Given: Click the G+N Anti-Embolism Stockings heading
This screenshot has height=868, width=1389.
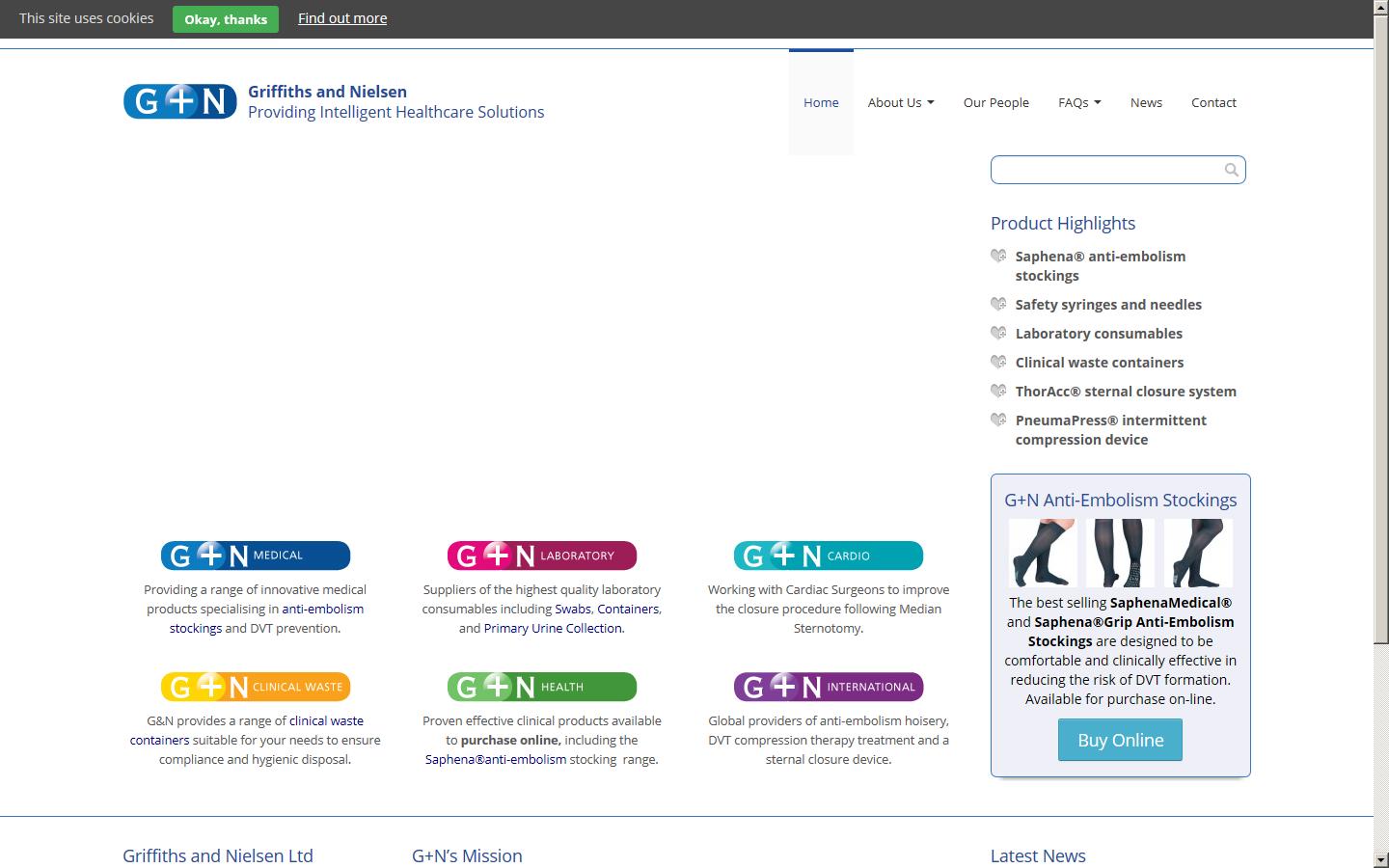Looking at the screenshot, I should pyautogui.click(x=1120, y=500).
